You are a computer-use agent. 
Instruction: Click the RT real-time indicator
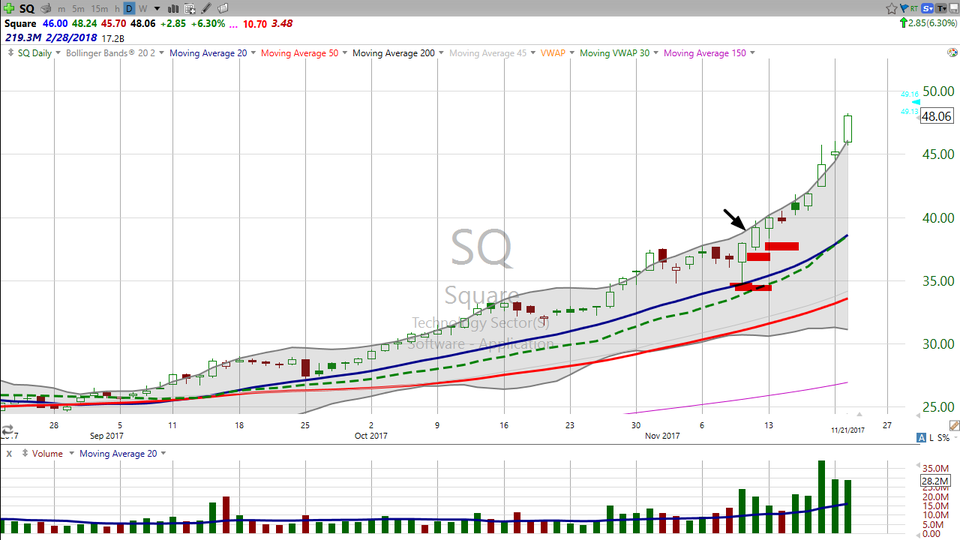click(914, 9)
